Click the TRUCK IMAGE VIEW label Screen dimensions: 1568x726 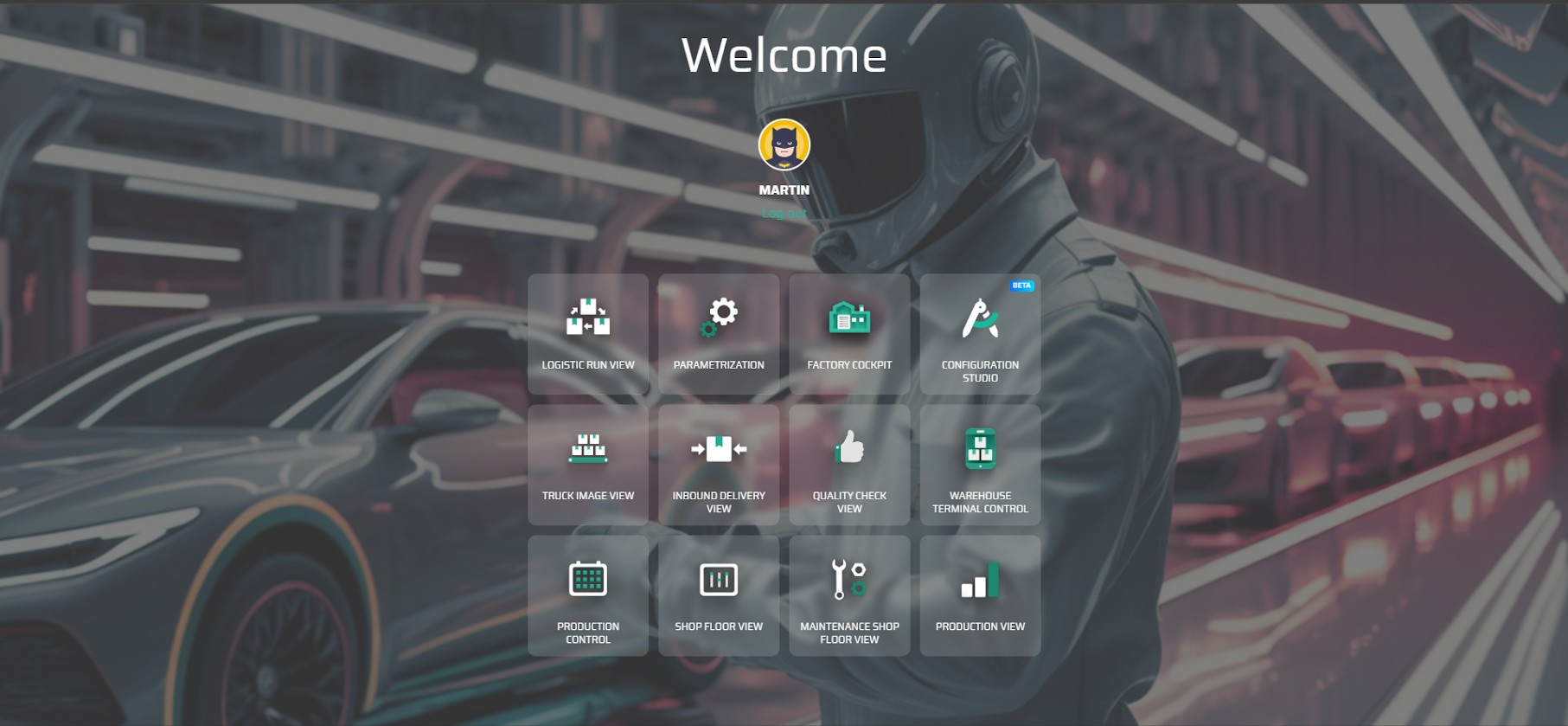pyautogui.click(x=588, y=496)
